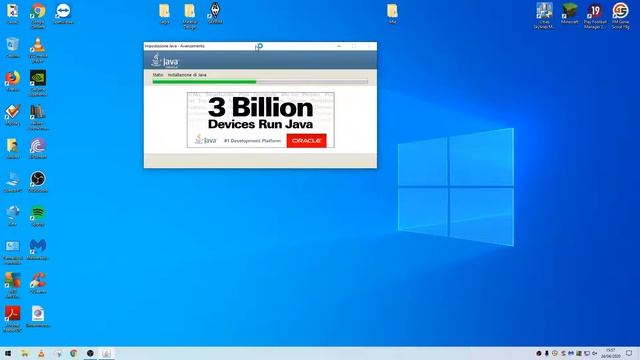Viewport: 640px width, 360px height.
Task: Click the volume icon in system tray
Action: [595, 353]
